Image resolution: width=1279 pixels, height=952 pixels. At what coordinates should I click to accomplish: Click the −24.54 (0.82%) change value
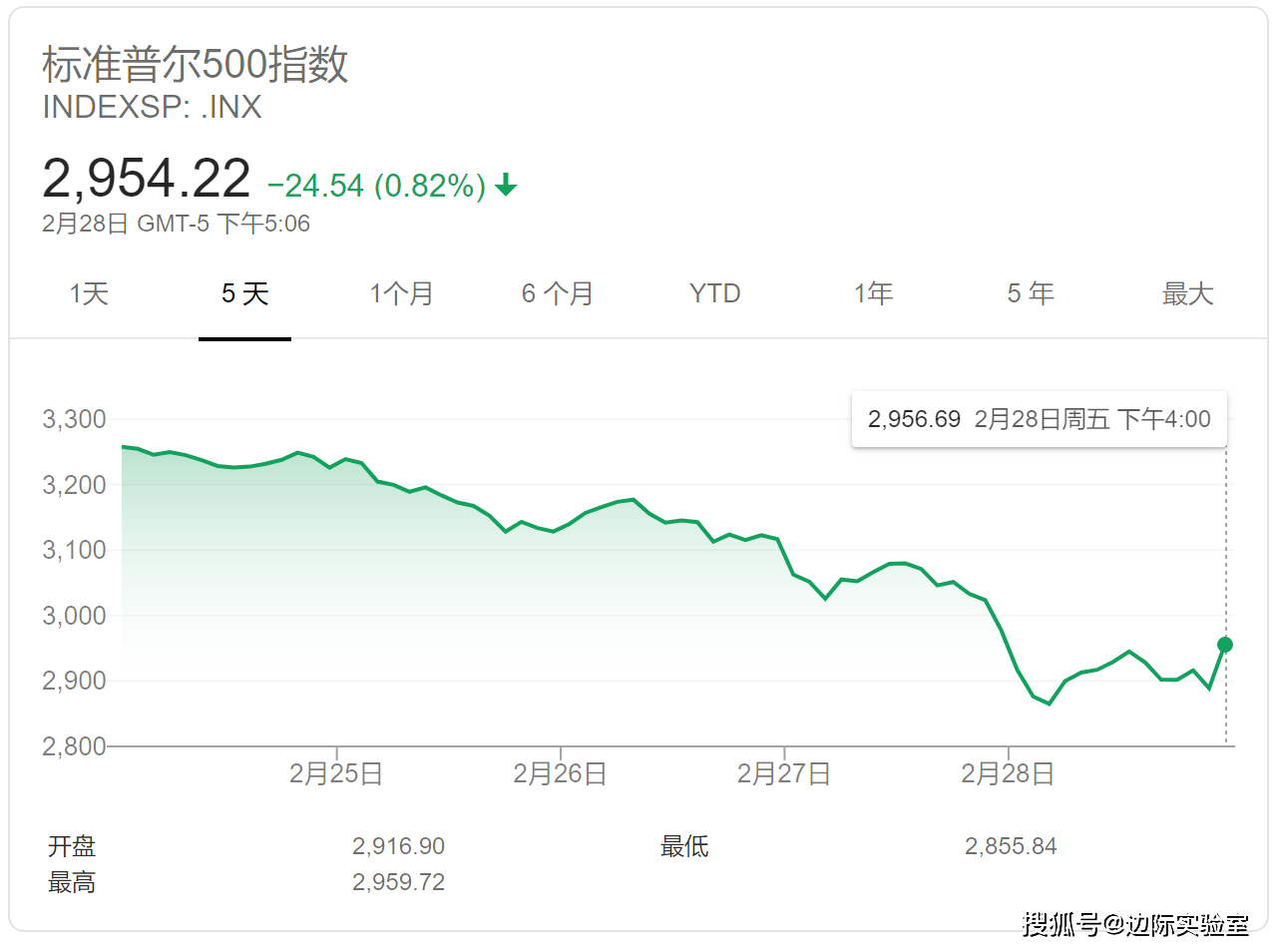coord(376,186)
